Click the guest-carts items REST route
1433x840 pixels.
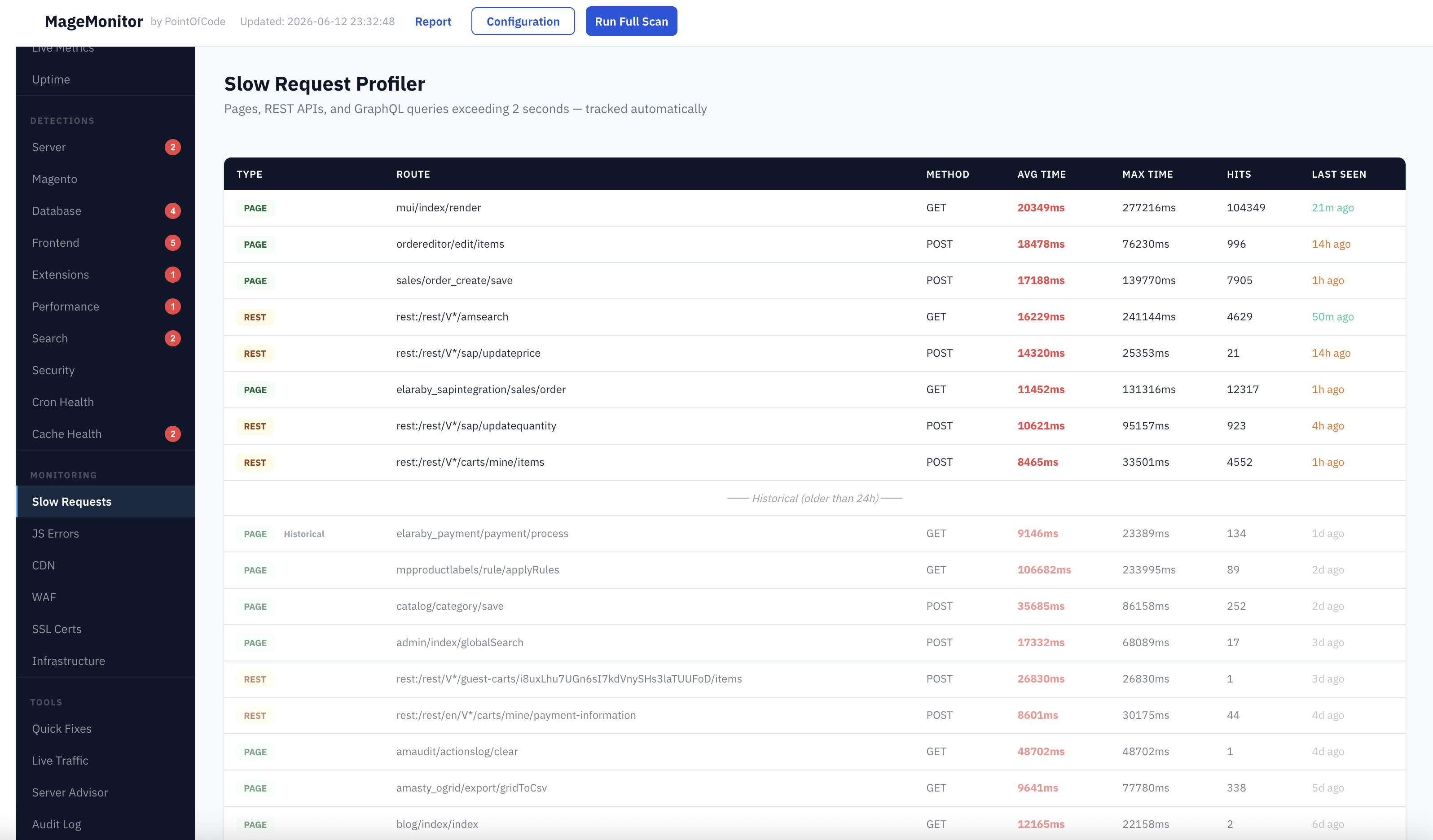click(x=569, y=678)
